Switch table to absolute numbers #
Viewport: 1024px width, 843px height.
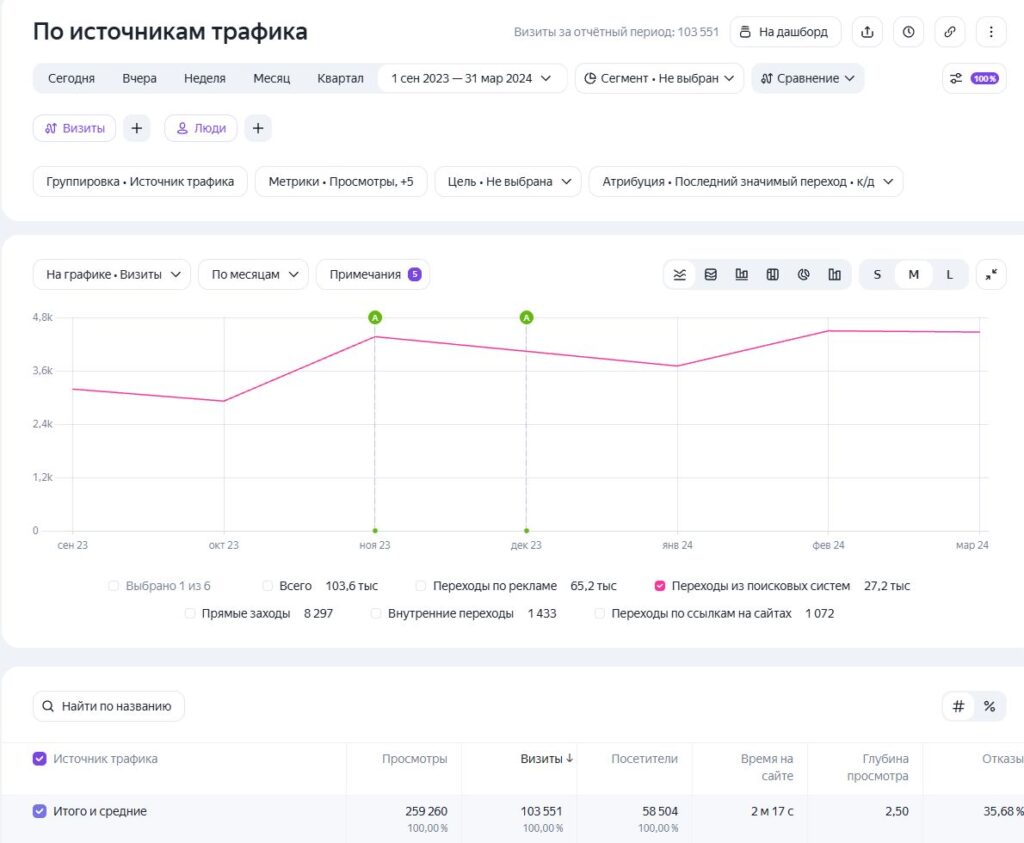[x=958, y=707]
